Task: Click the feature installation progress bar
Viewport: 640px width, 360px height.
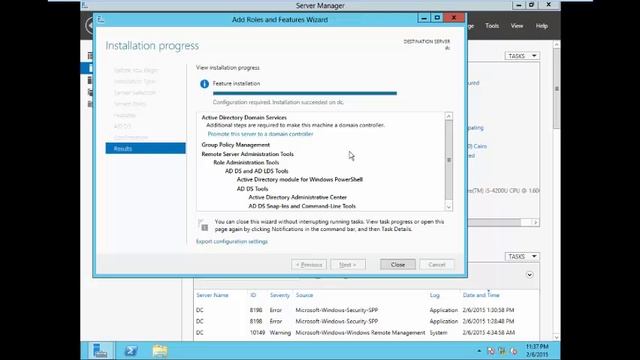Action: pos(305,93)
